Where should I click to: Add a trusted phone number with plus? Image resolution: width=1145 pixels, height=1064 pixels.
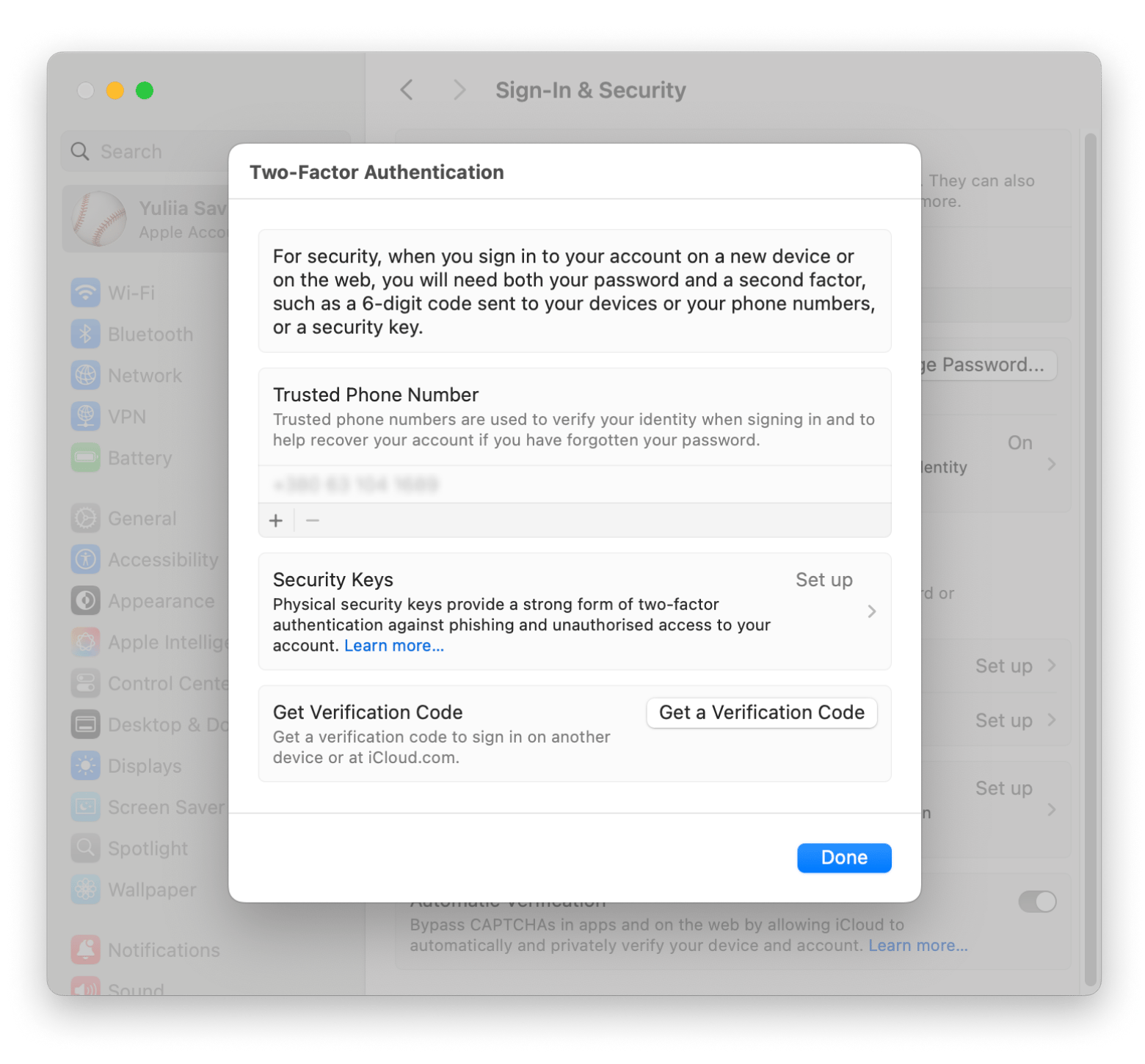(276, 520)
